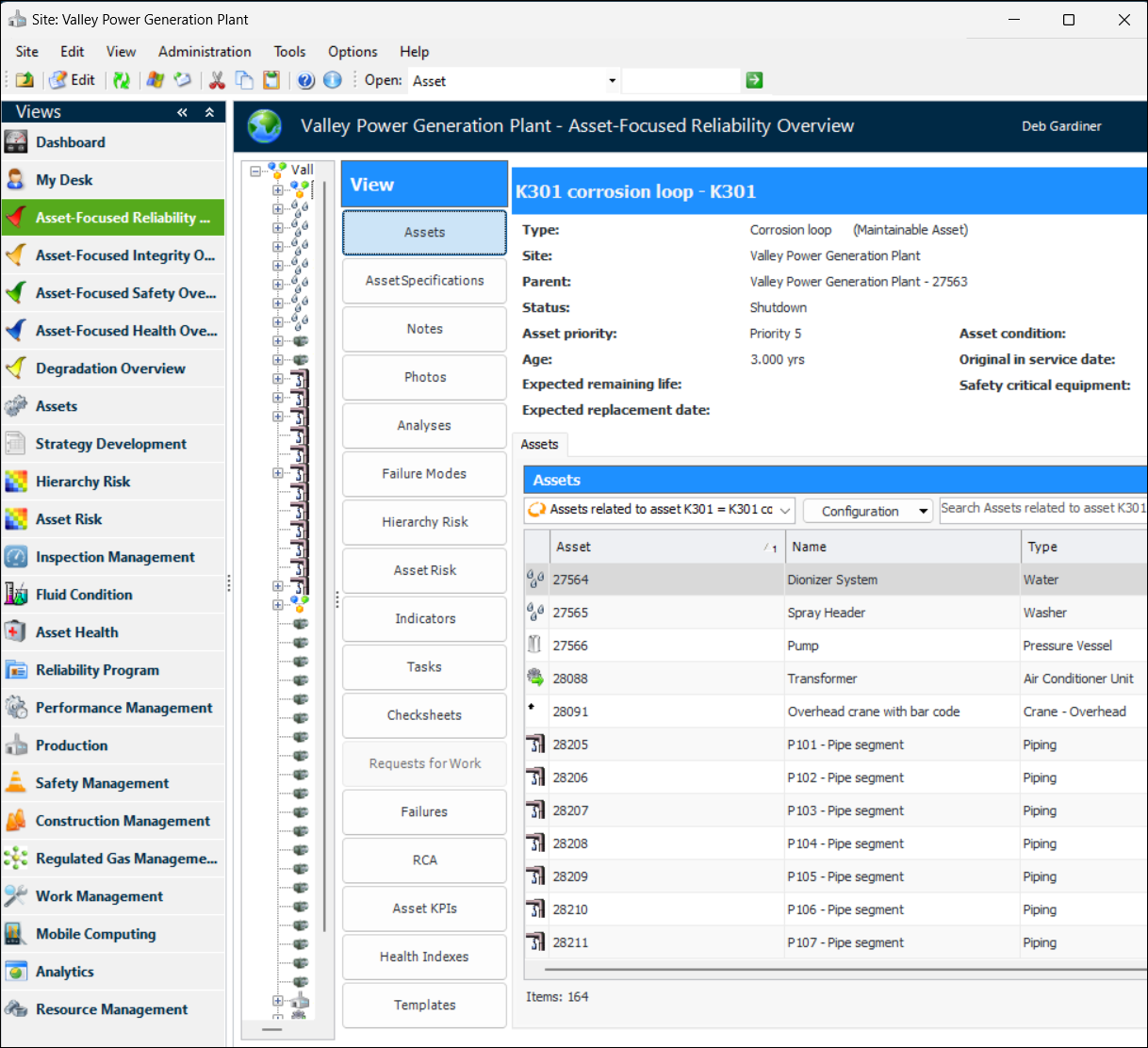Click the green Refresh arrows icon

(x=122, y=80)
